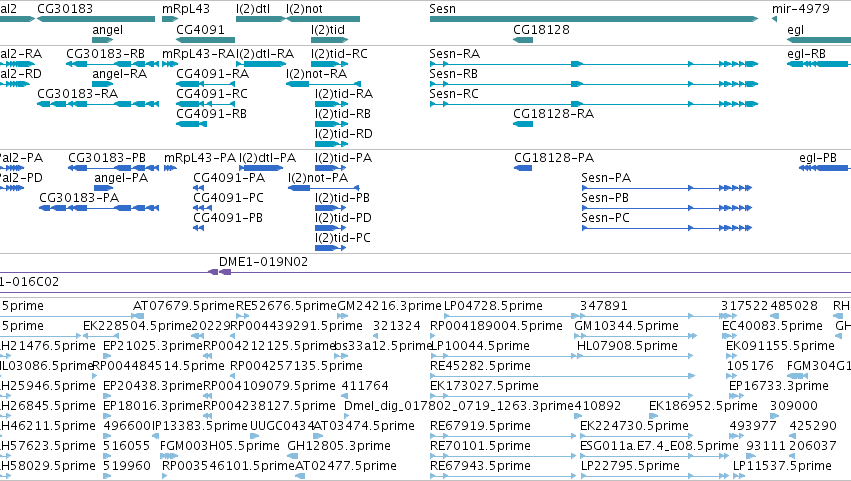Click the EC40083.5prime EST label
Screen dimensions: 851x481
click(772, 326)
